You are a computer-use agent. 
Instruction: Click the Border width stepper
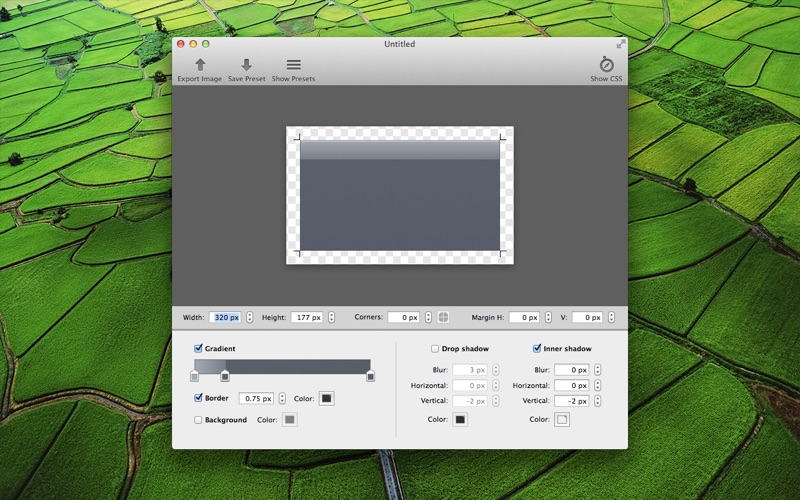click(282, 398)
